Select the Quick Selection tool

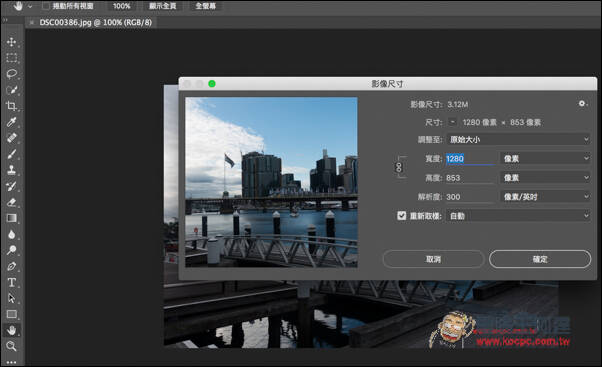coord(12,90)
